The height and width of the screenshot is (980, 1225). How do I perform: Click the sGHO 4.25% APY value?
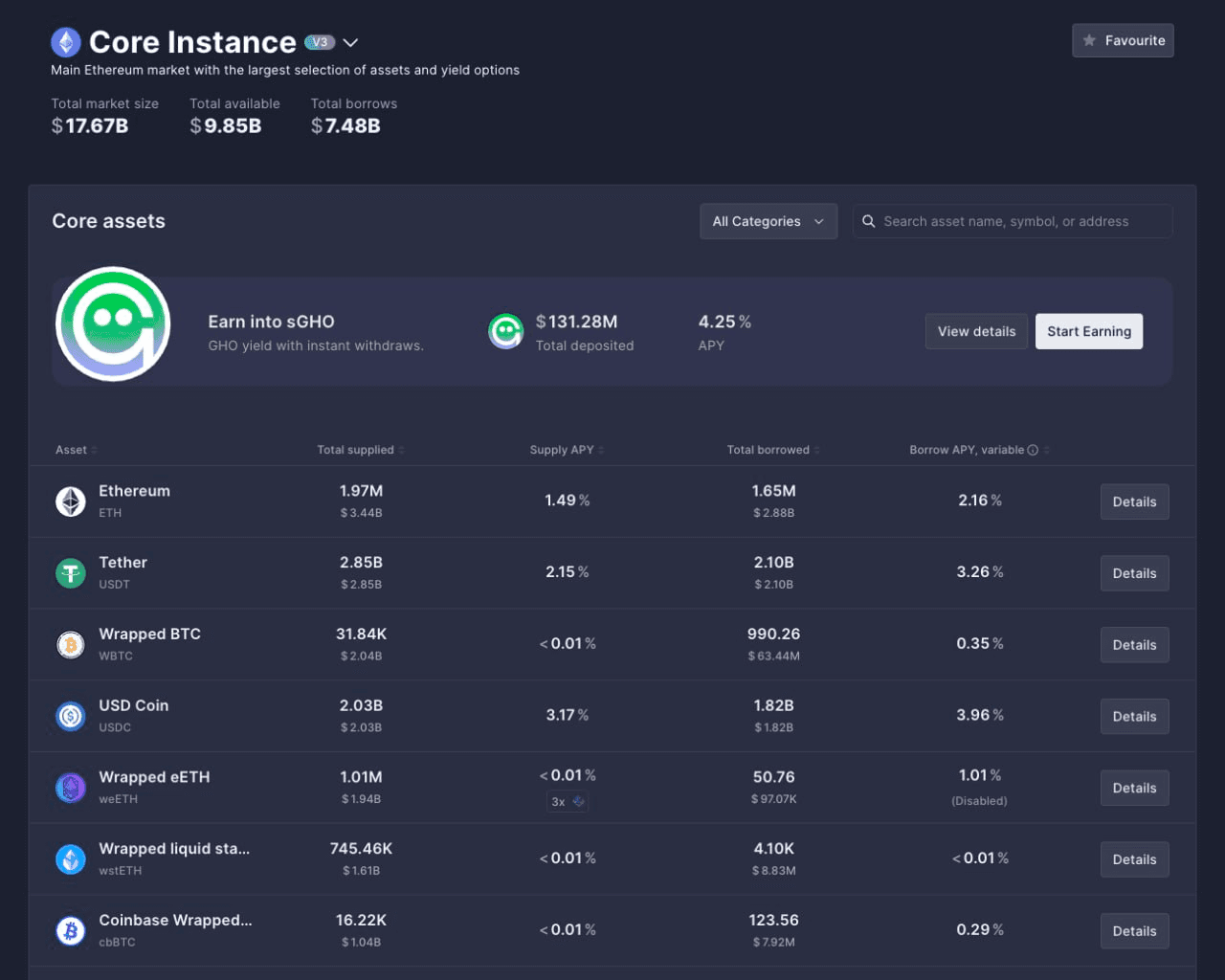(724, 322)
